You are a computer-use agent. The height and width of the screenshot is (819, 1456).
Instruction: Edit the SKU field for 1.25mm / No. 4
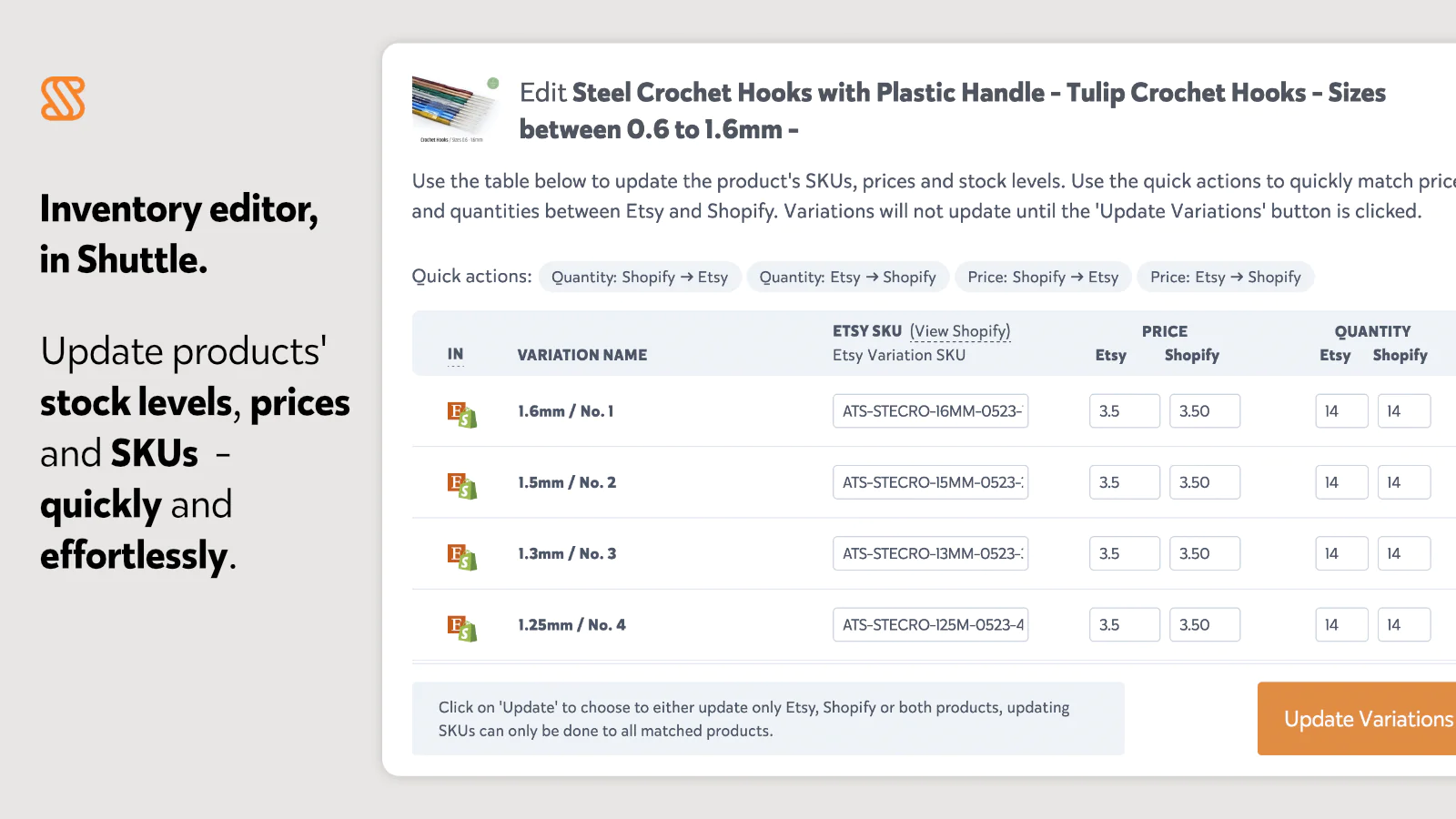click(930, 625)
